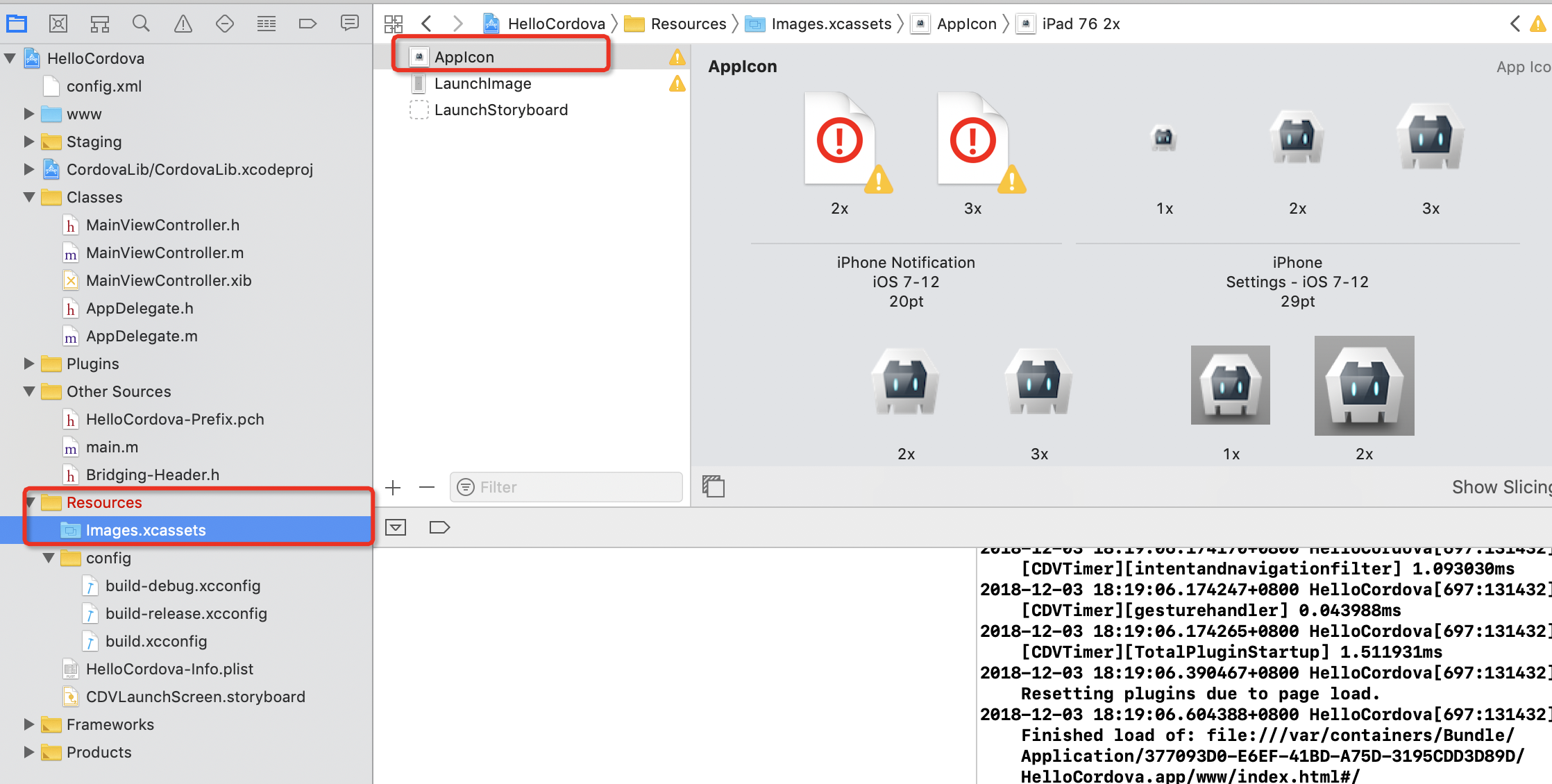Screen dimensions: 1552x784
Task: Toggle the debug area hide button
Action: click(x=396, y=527)
